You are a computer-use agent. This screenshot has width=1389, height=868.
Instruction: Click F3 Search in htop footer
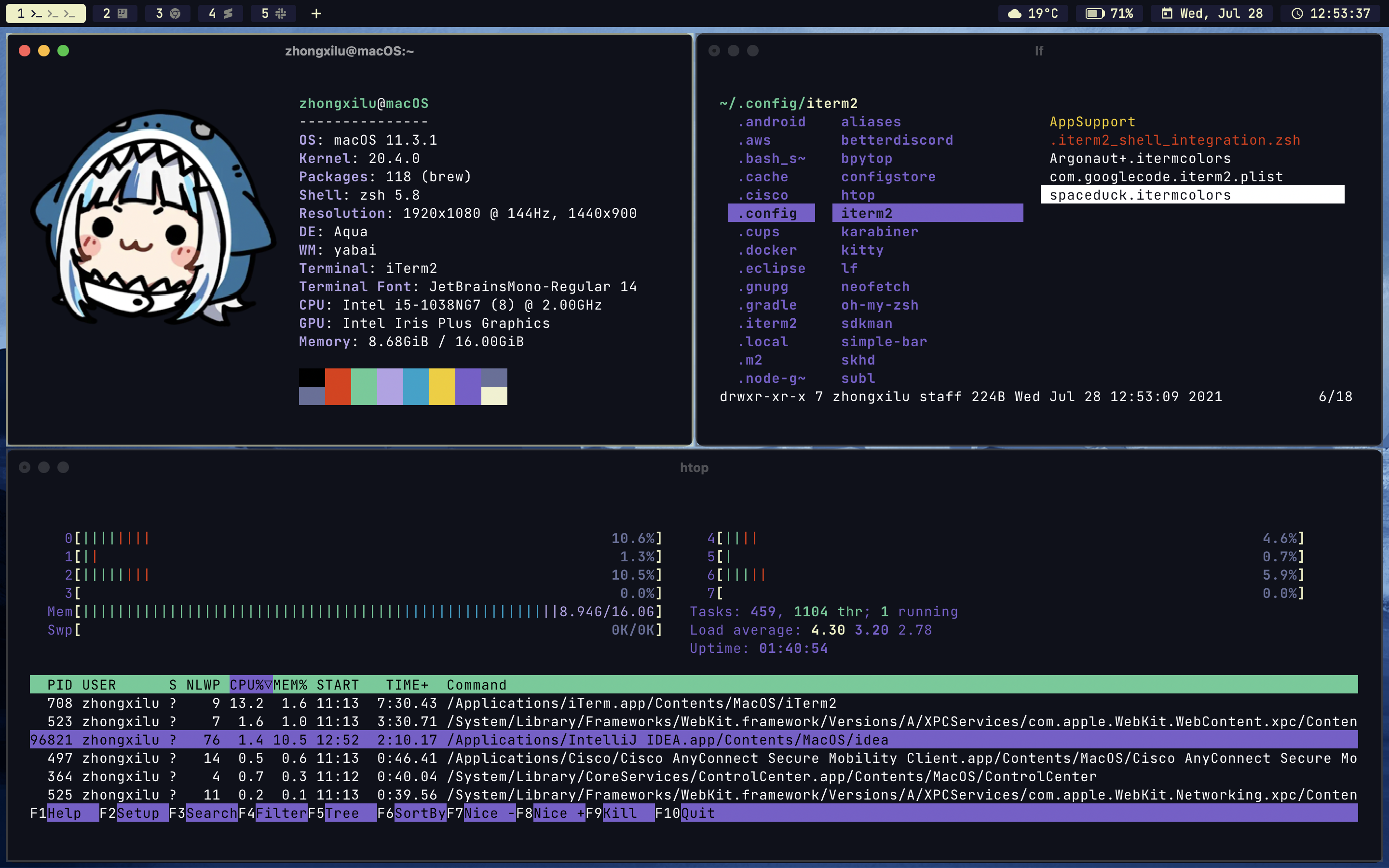[203, 814]
